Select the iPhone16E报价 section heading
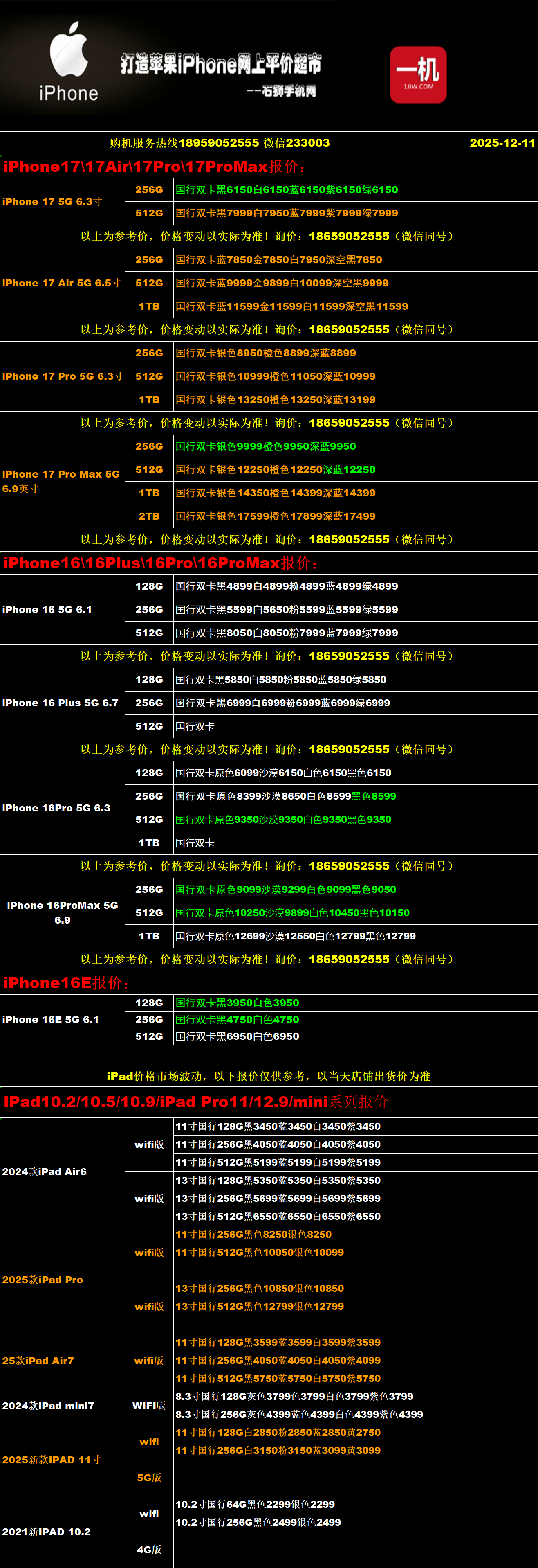The height and width of the screenshot is (1568, 538). [66, 983]
